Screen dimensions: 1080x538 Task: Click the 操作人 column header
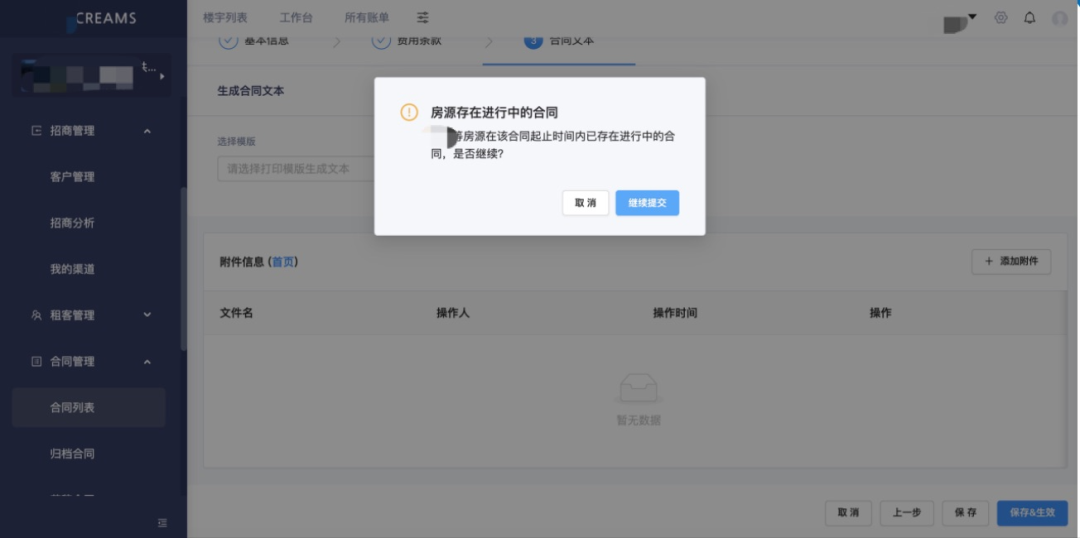point(453,313)
